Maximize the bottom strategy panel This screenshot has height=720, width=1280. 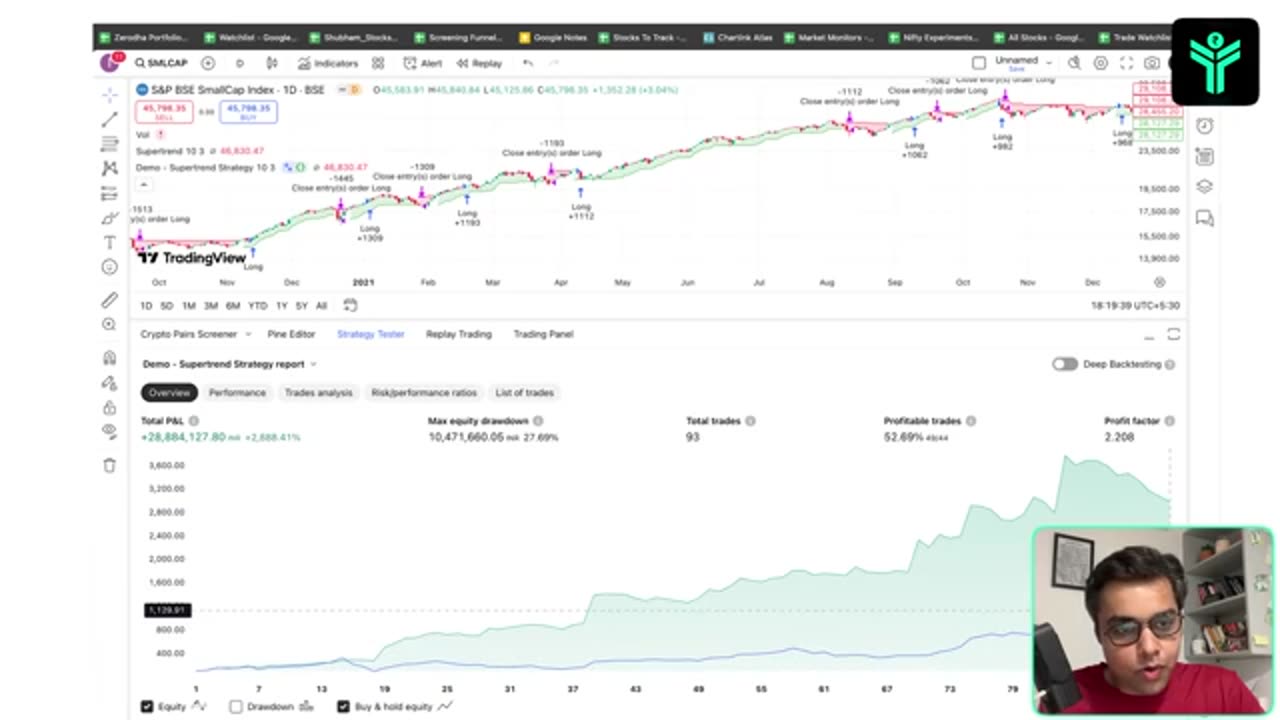1173,334
